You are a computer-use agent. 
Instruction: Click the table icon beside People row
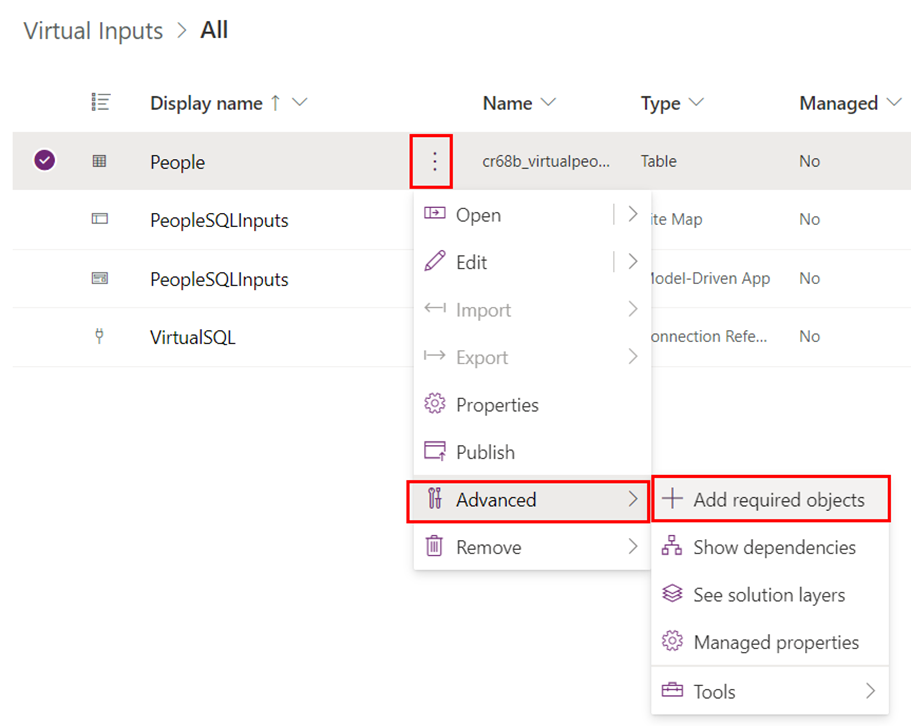99,161
